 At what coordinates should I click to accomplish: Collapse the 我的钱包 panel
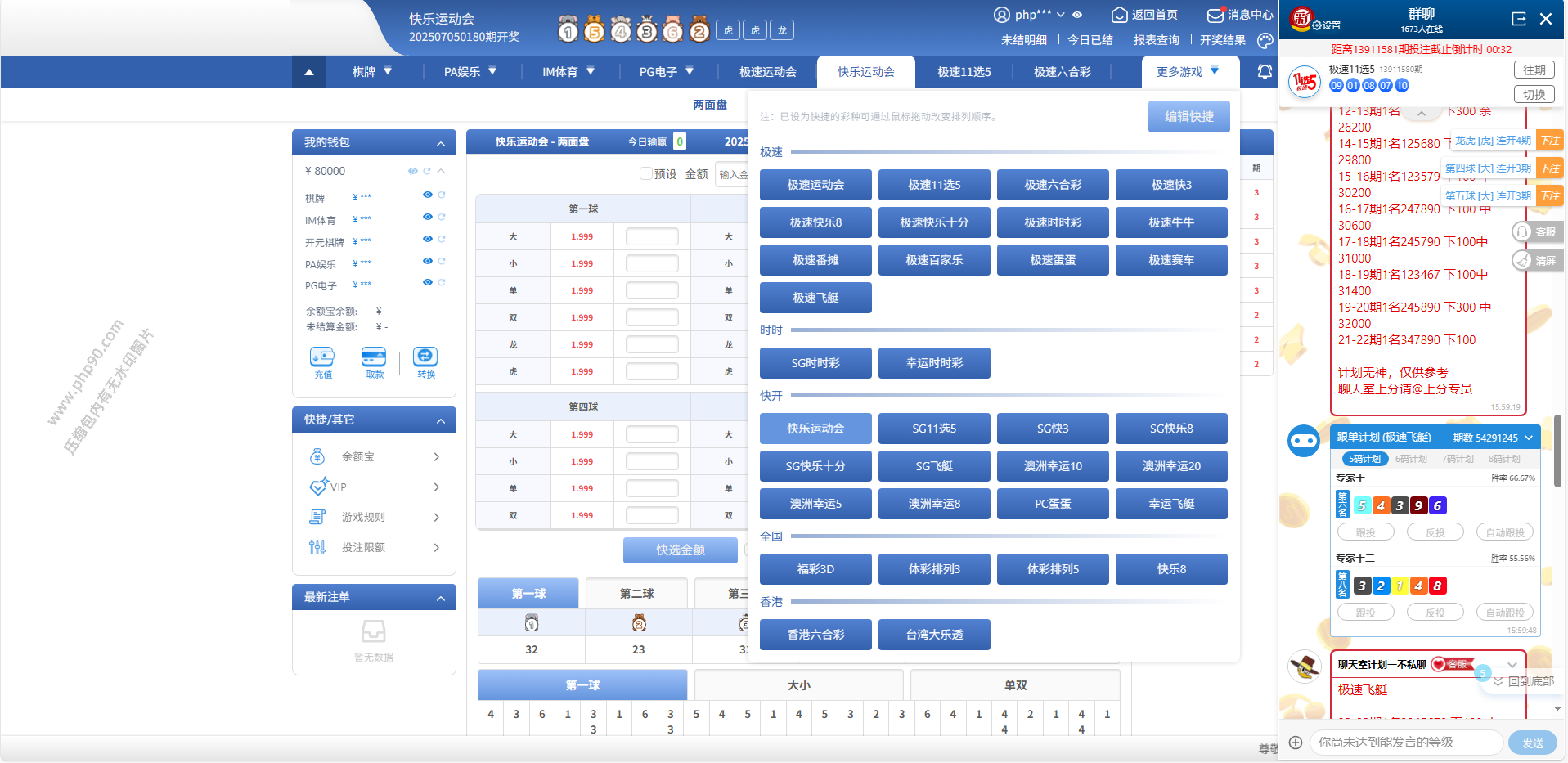tap(441, 143)
